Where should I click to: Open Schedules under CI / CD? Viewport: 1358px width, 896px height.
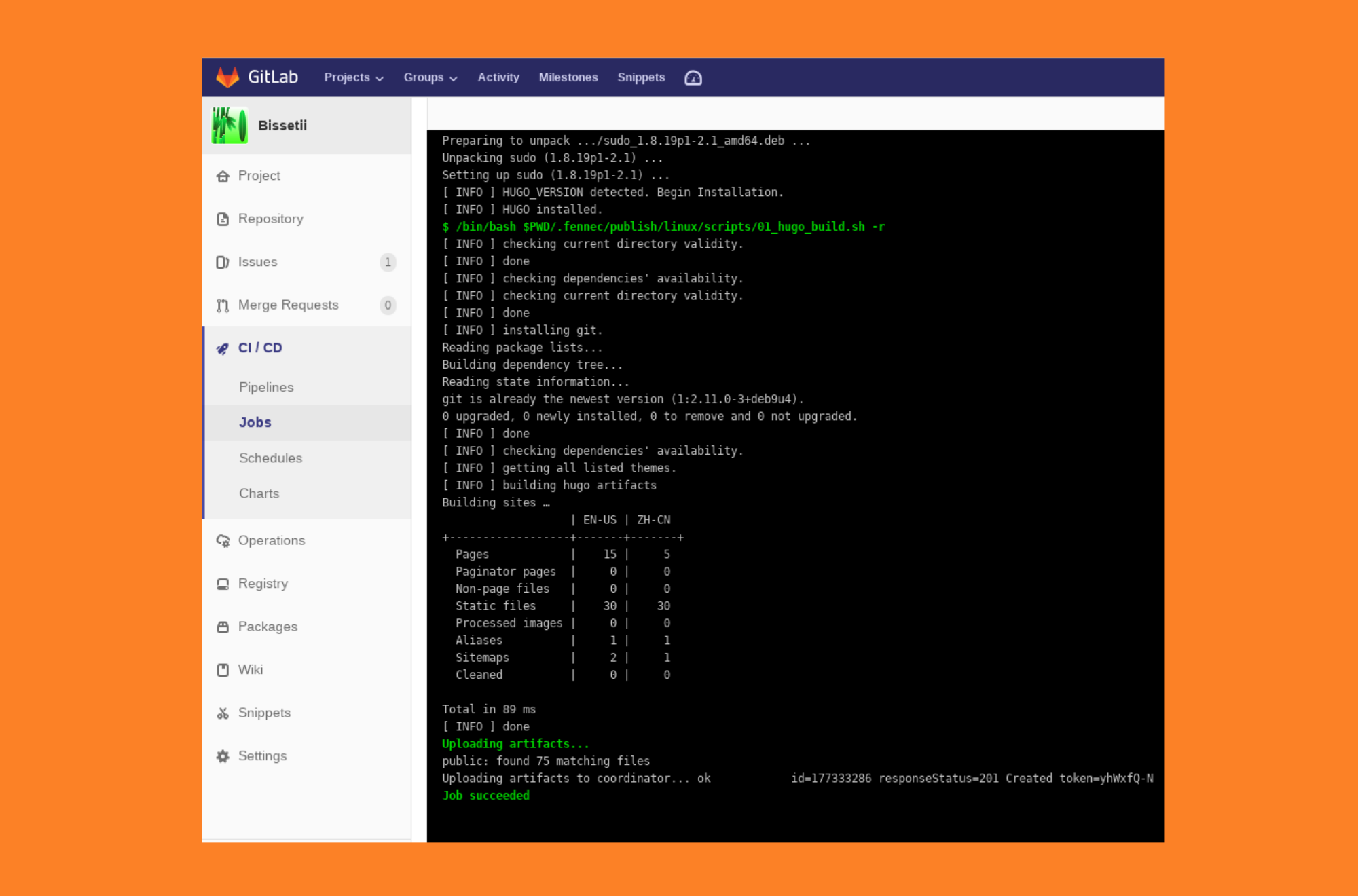coord(270,458)
